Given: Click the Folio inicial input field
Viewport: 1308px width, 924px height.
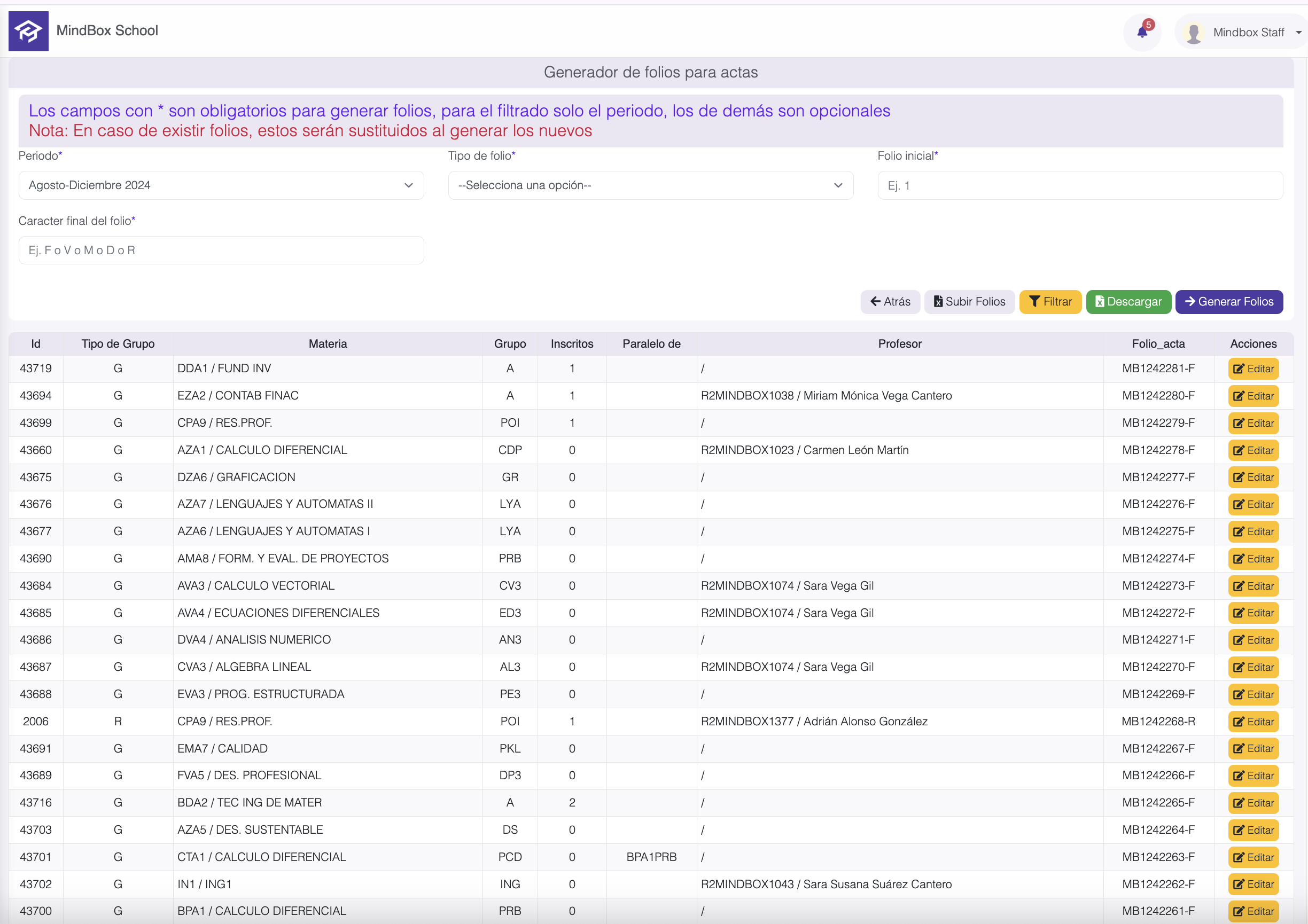Looking at the screenshot, I should coord(1079,185).
